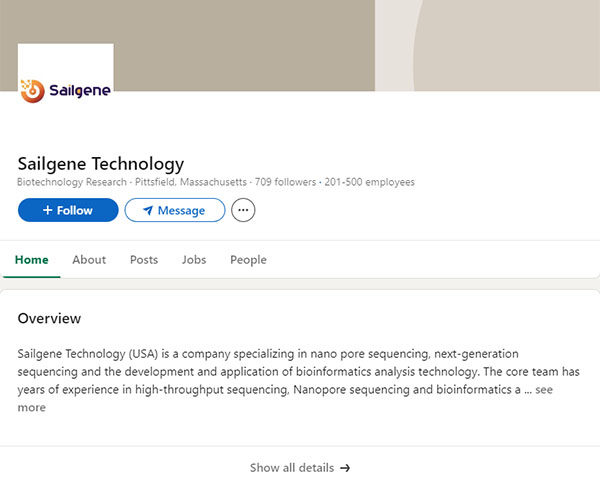Switch to the About tab

(89, 260)
